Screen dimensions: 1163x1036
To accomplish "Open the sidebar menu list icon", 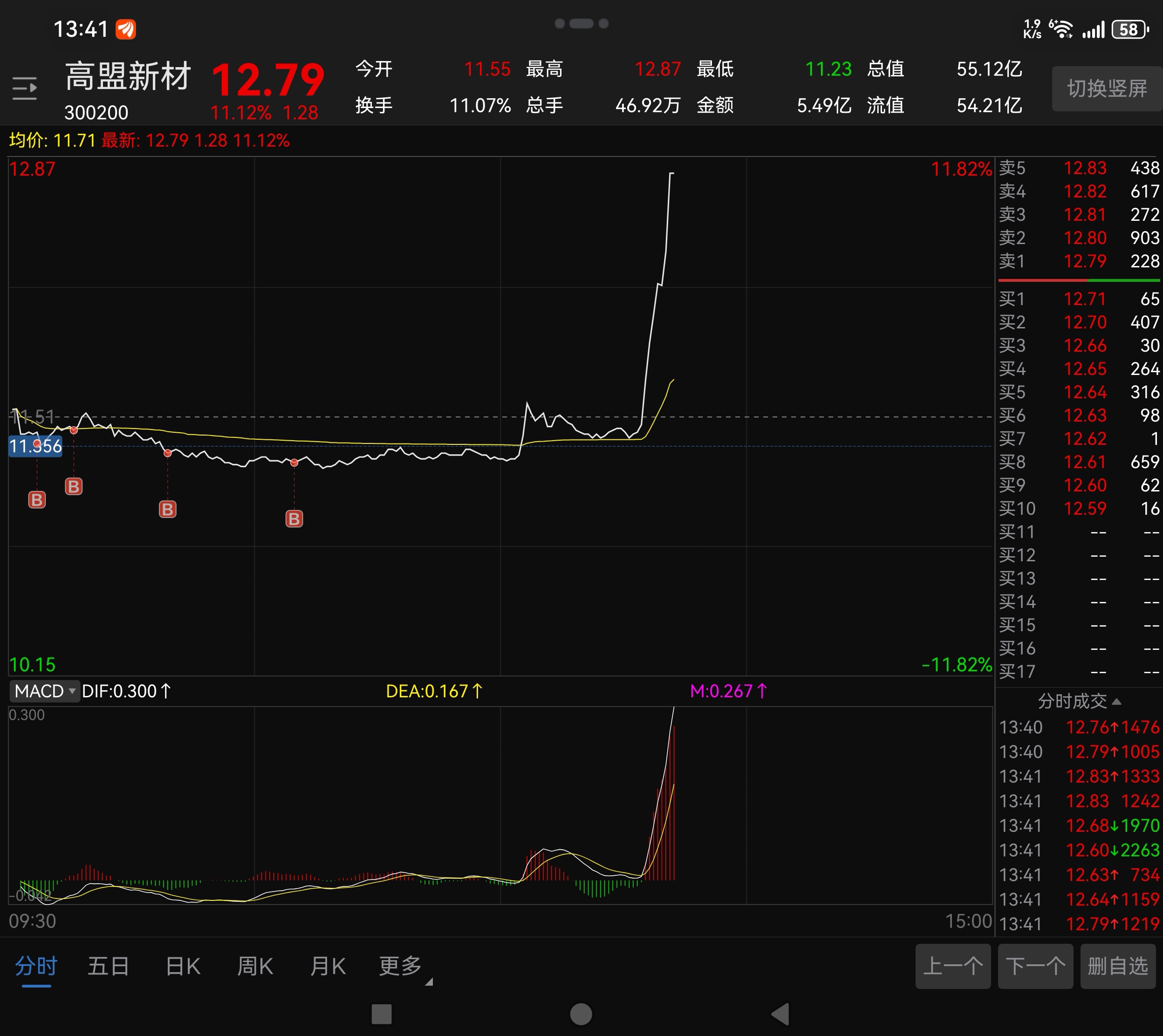I will pos(25,88).
